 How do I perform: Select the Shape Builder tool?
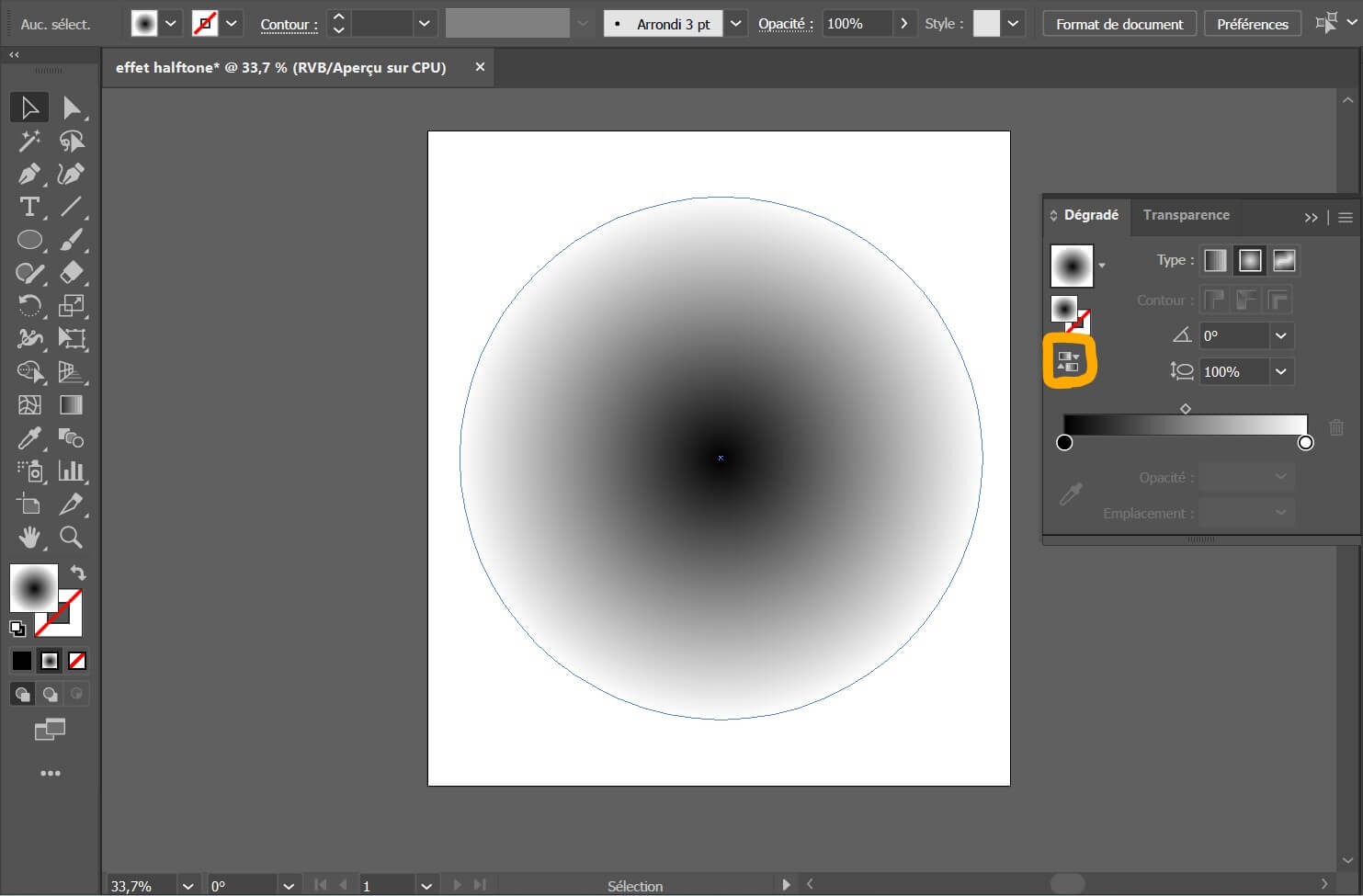[x=29, y=372]
